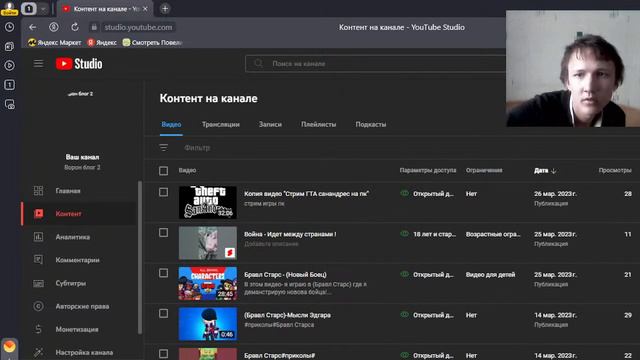The width and height of the screenshot is (640, 360).
Task: Click the YouTube Studio logo
Action: 79,64
